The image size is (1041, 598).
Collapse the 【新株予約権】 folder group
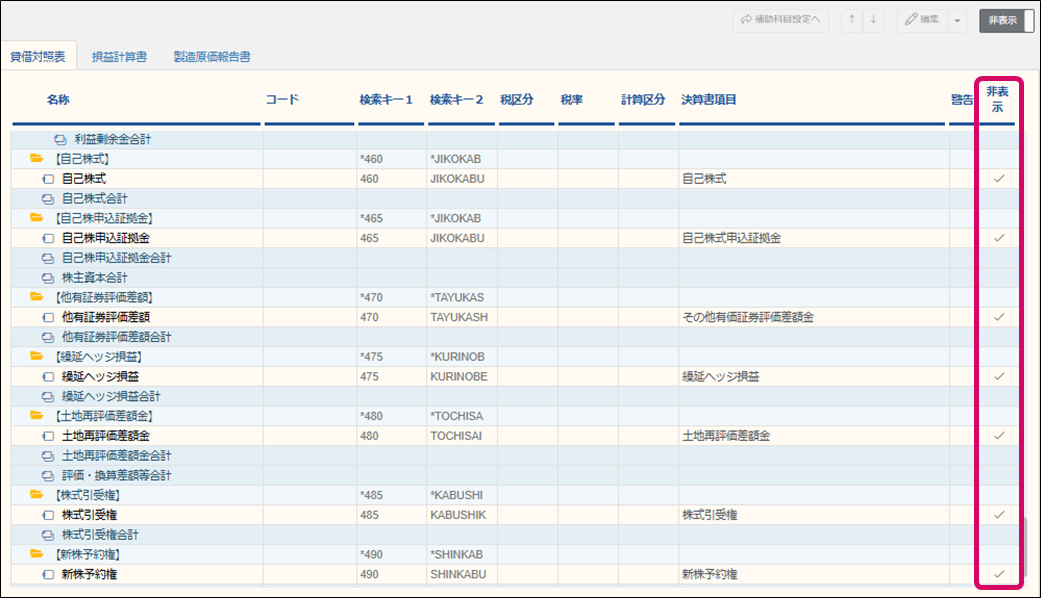click(37, 554)
